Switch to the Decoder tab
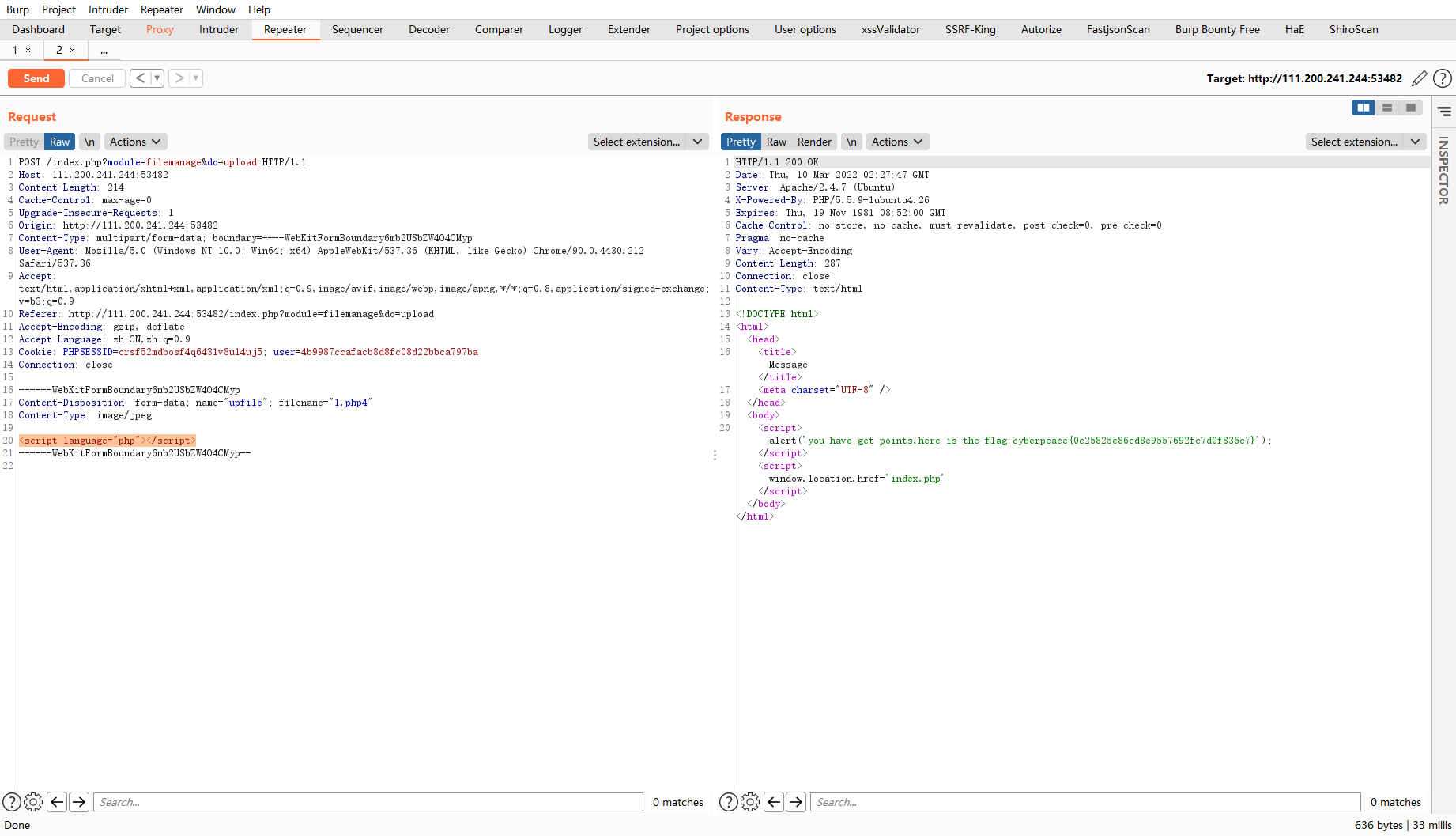1456x836 pixels. click(x=429, y=29)
